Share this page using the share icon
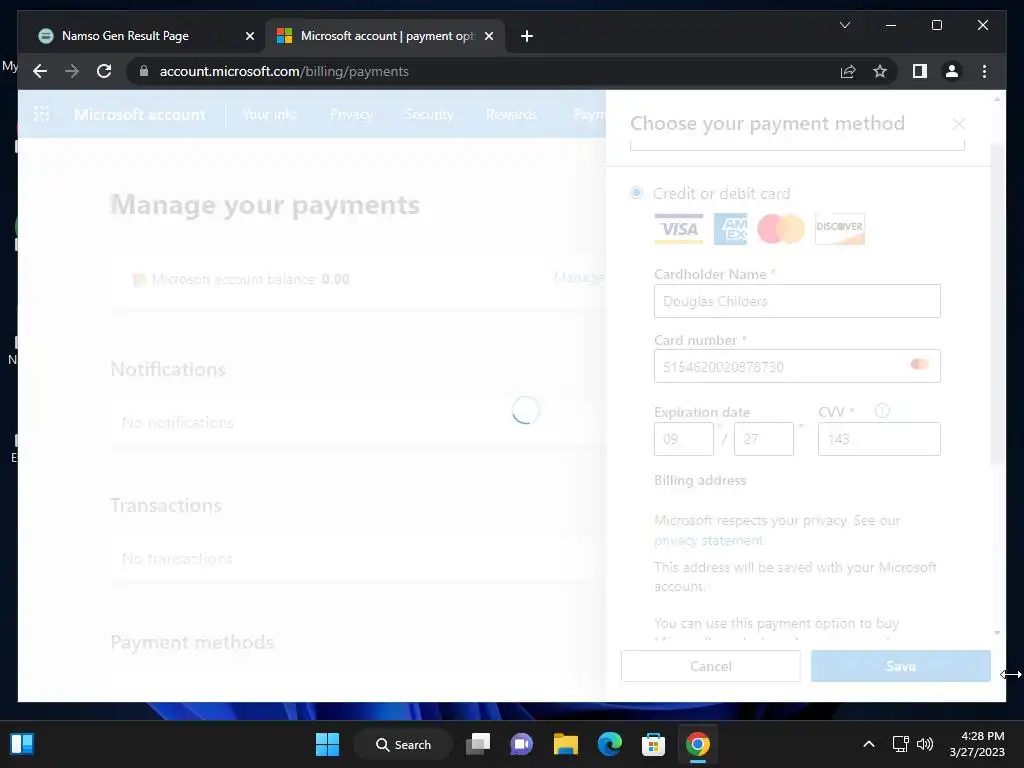The image size is (1024, 768). point(848,71)
